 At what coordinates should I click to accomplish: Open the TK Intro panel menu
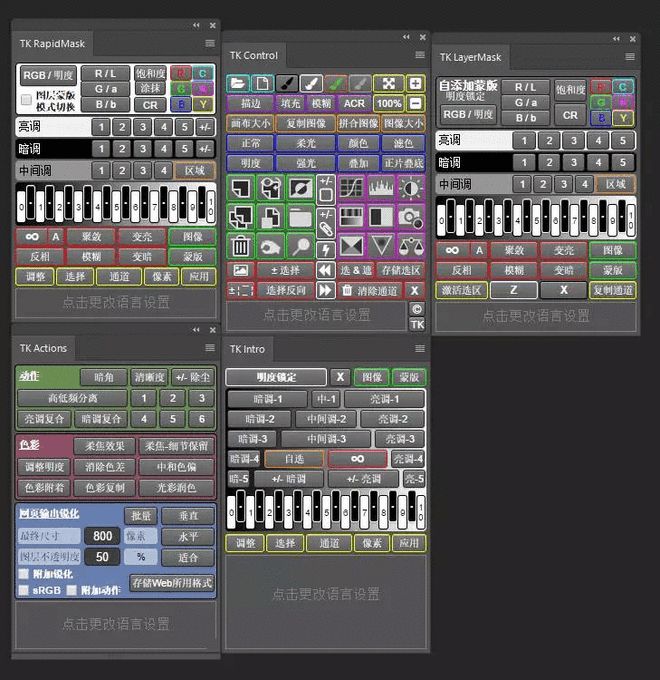[x=420, y=349]
